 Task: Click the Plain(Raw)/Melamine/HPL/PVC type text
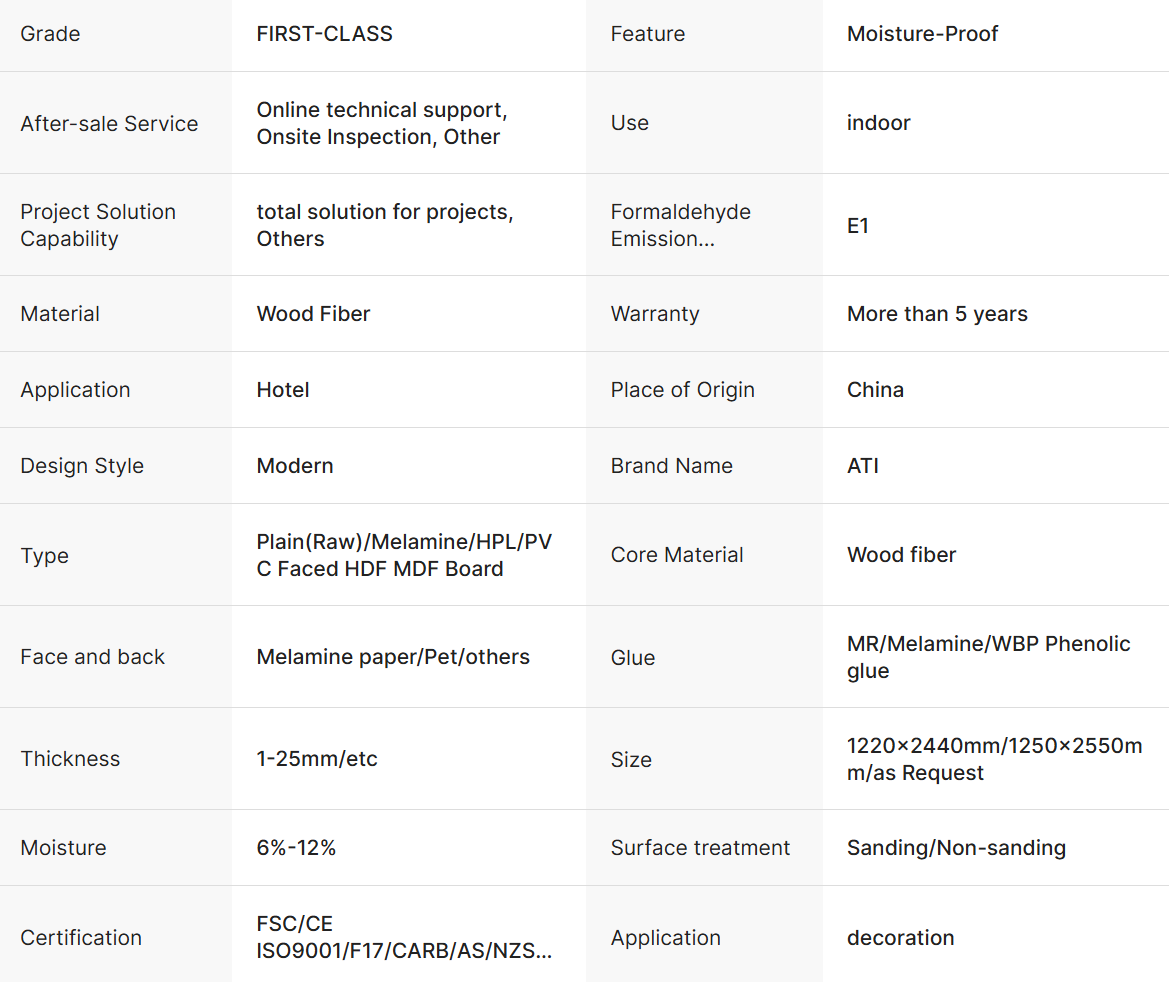[x=404, y=555]
